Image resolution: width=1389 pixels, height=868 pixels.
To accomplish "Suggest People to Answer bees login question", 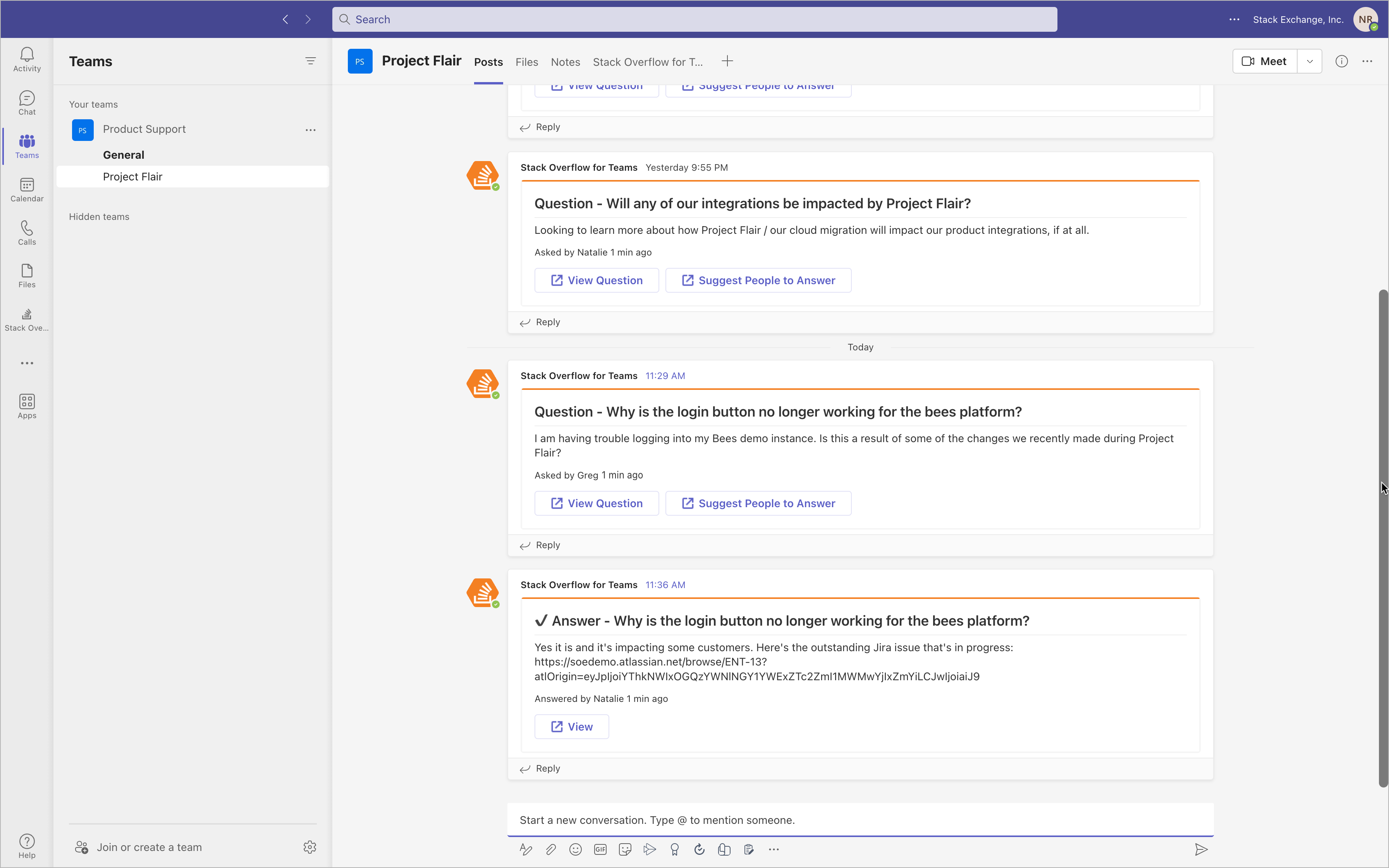I will pos(758,503).
